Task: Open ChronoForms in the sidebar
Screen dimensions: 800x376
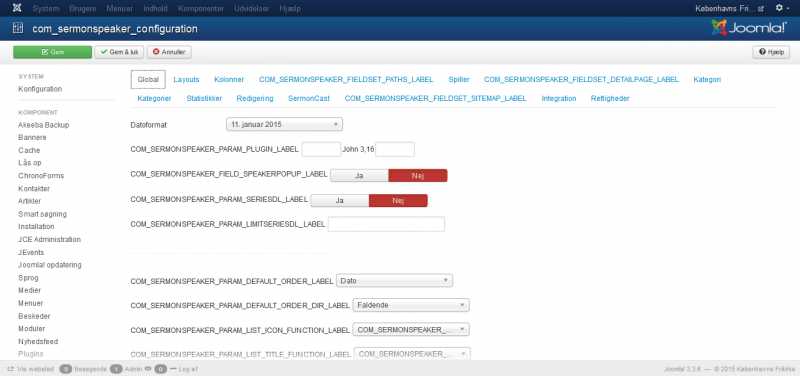Action: pos(41,176)
